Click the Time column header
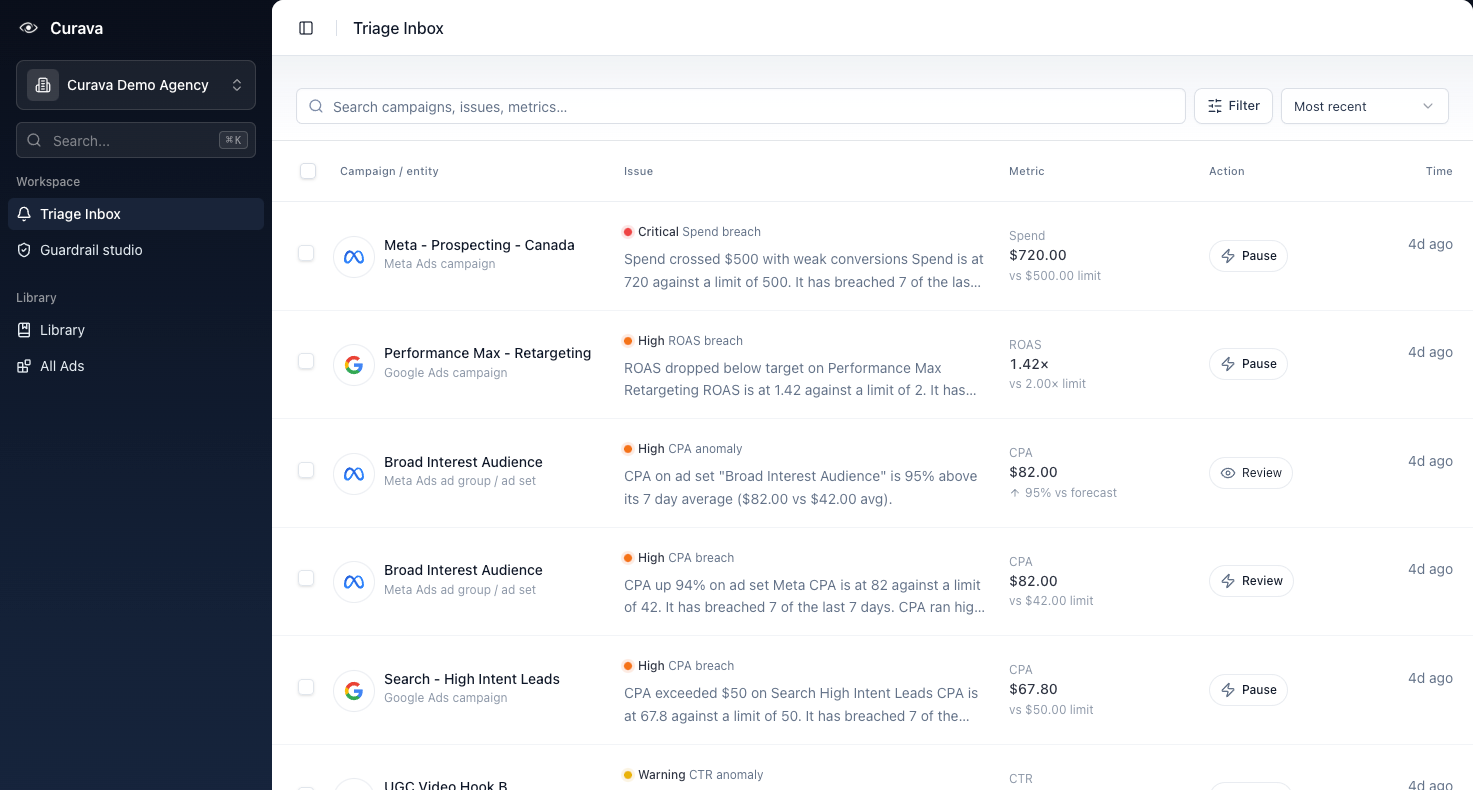The width and height of the screenshot is (1473, 790). (x=1439, y=171)
